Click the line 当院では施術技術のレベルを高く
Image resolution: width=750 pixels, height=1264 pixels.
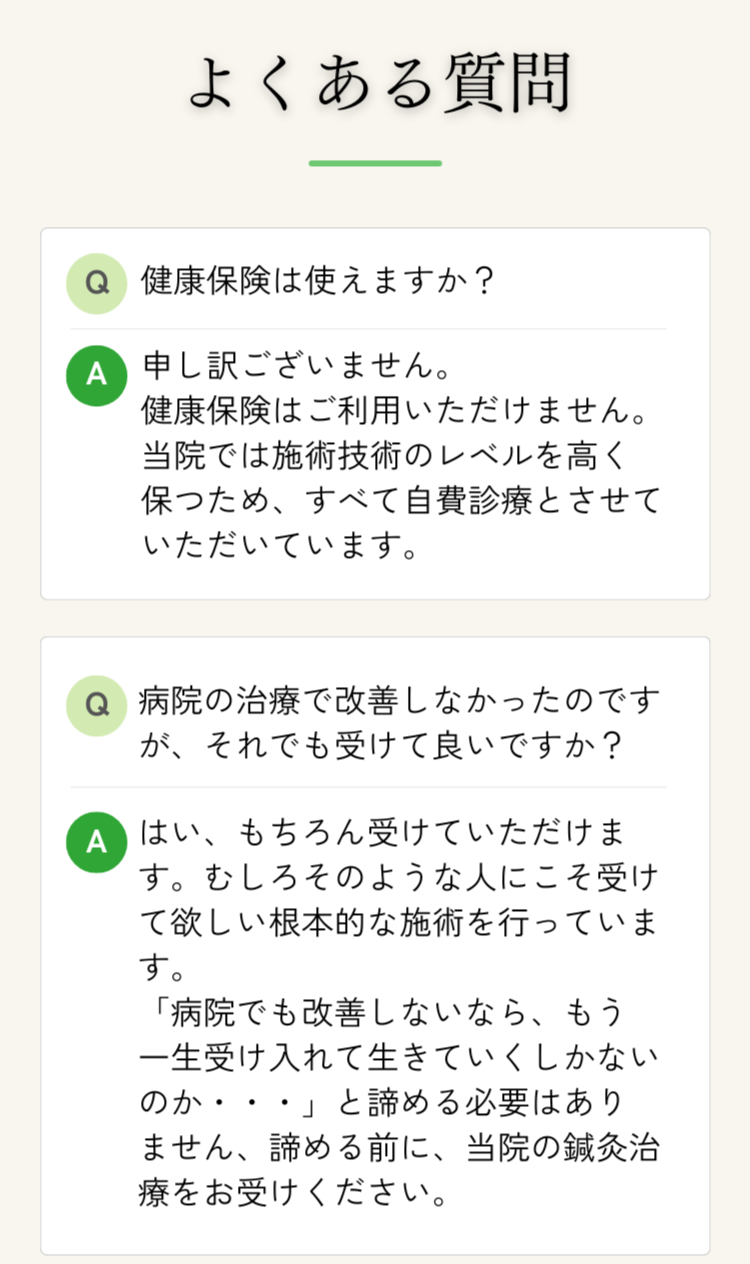coord(385,457)
